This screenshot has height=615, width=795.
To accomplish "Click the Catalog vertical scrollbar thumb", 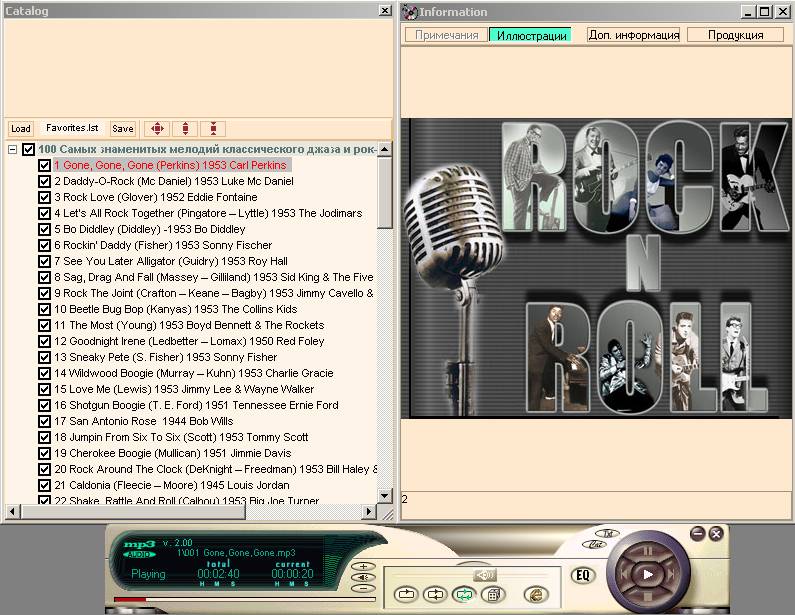I will (x=385, y=193).
